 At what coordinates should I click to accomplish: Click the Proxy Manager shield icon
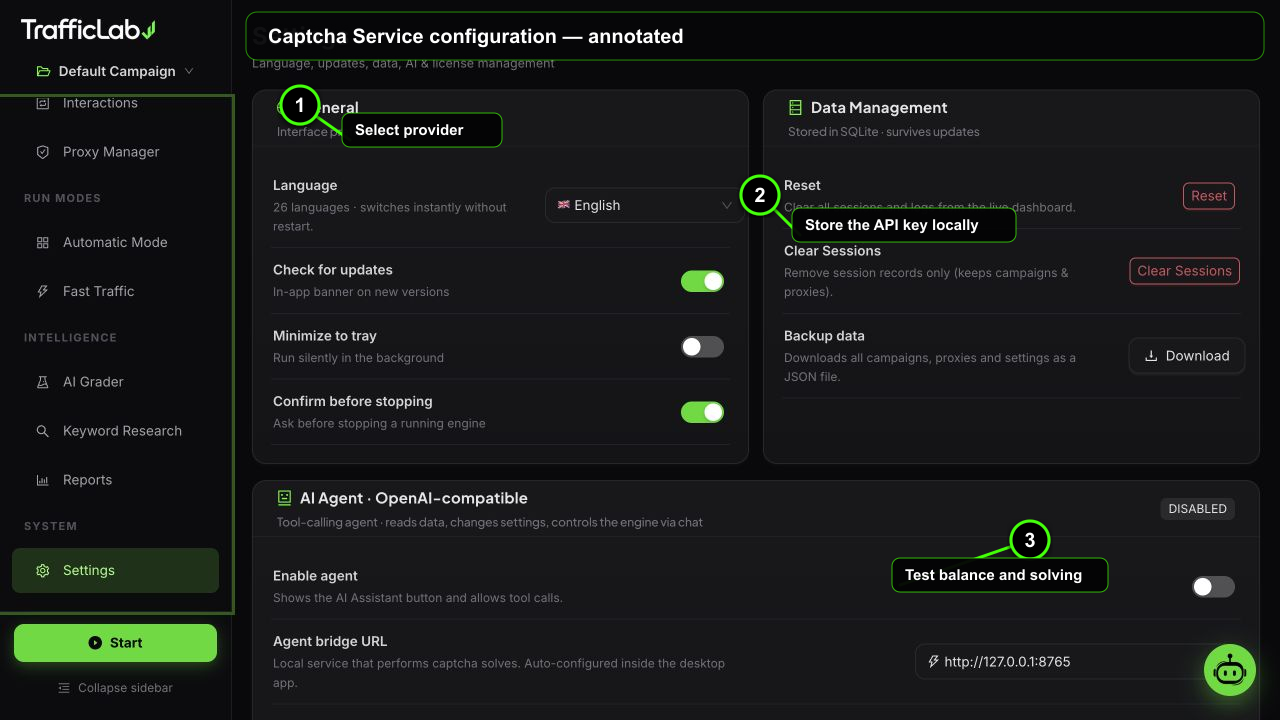42,152
